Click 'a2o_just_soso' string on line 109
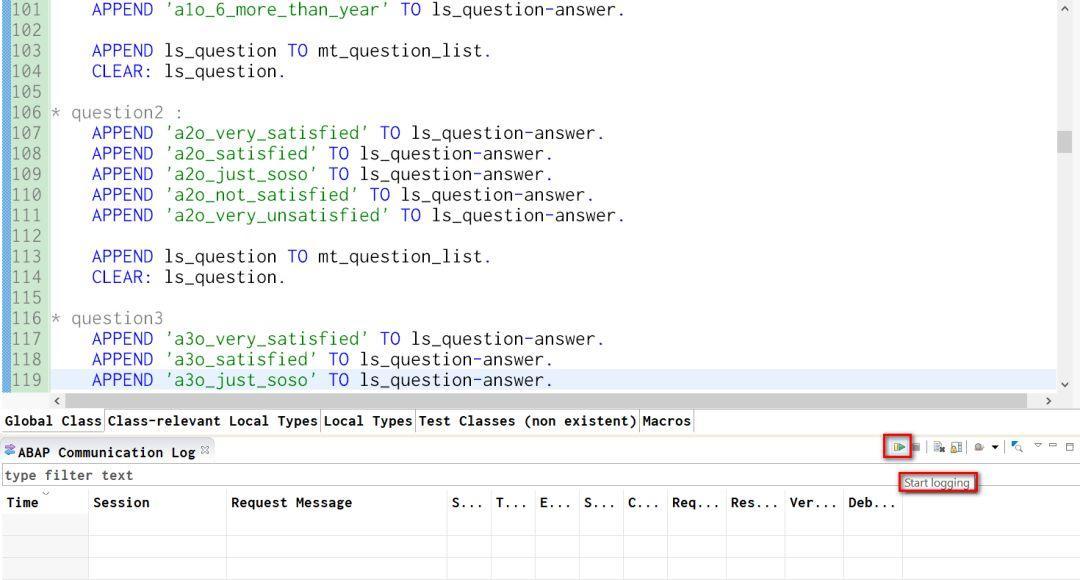Viewport: 1080px width, 580px height. coord(240,174)
